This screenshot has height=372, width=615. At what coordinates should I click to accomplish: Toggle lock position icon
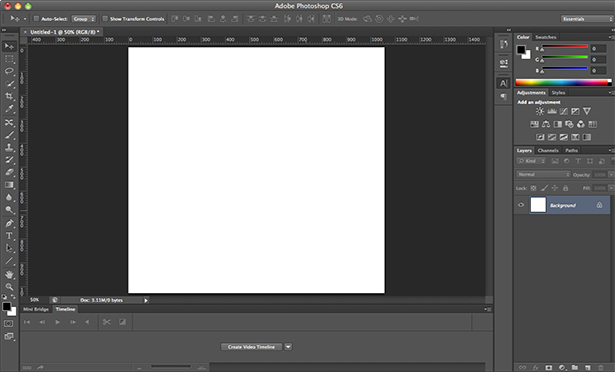555,188
